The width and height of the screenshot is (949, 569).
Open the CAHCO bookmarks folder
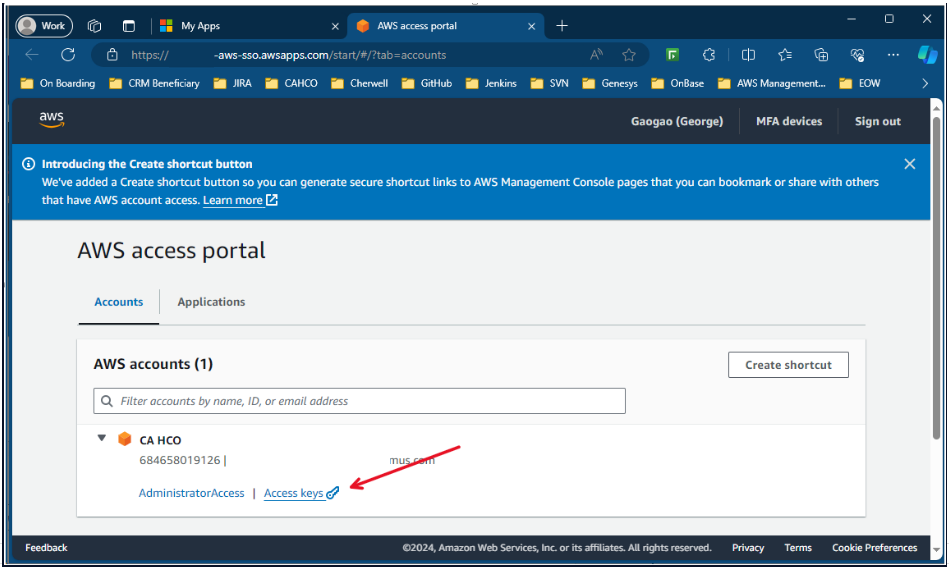tap(292, 84)
